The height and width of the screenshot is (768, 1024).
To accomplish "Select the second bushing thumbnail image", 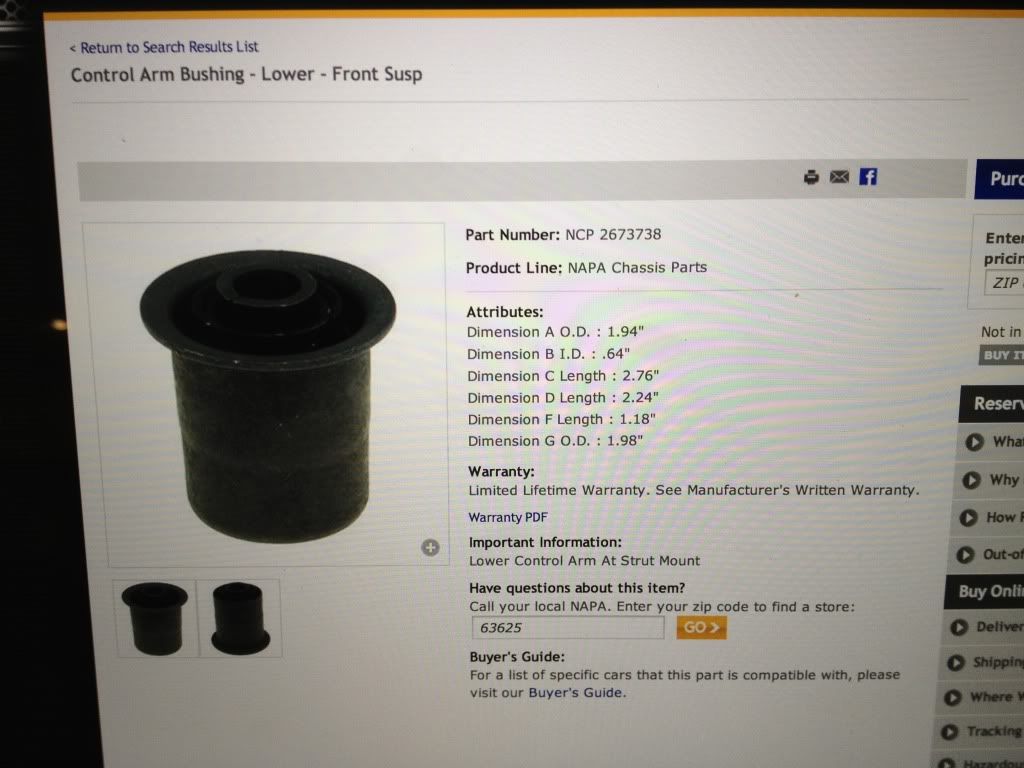I will 240,618.
